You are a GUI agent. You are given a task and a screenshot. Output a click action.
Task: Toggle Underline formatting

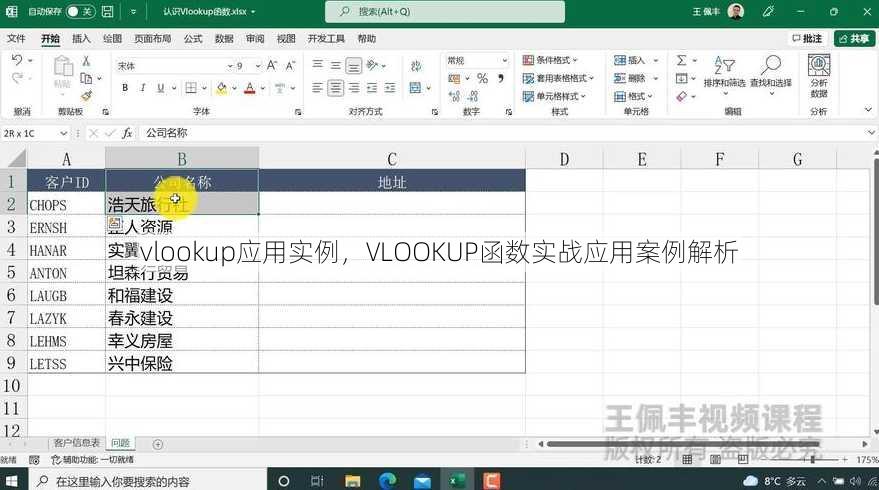[161, 88]
